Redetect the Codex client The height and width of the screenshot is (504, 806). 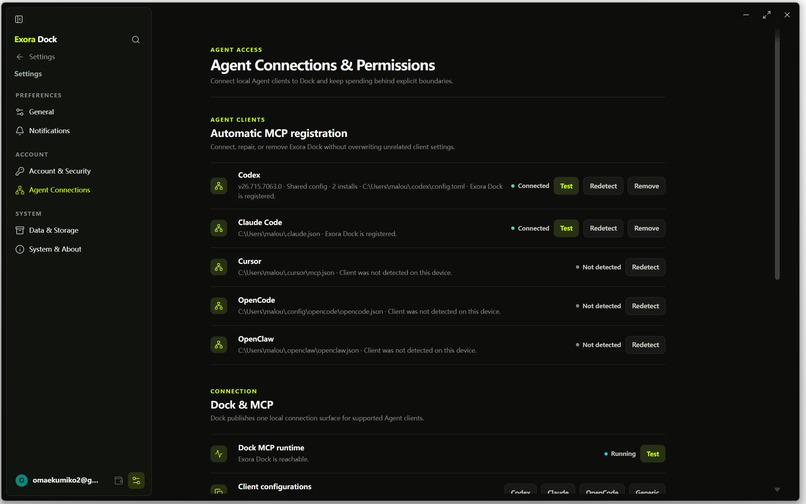(603, 186)
